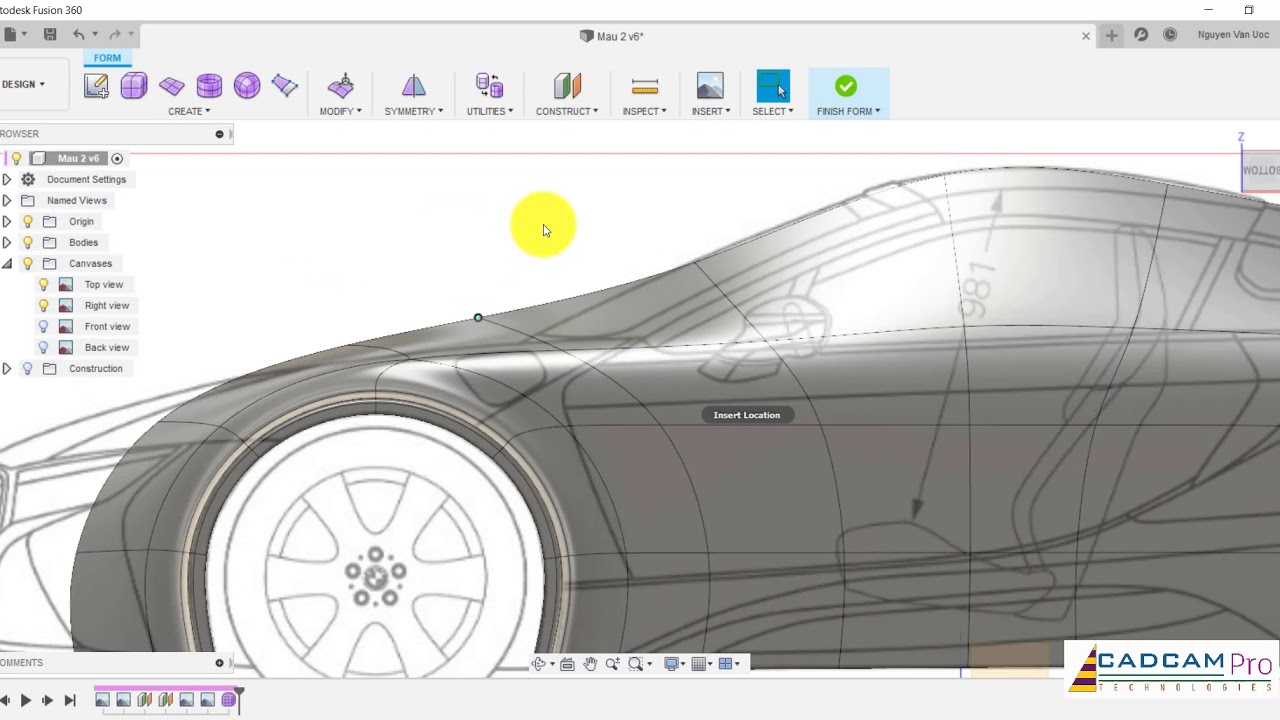Hide the Right view canvas
This screenshot has width=1280, height=720.
click(43, 305)
